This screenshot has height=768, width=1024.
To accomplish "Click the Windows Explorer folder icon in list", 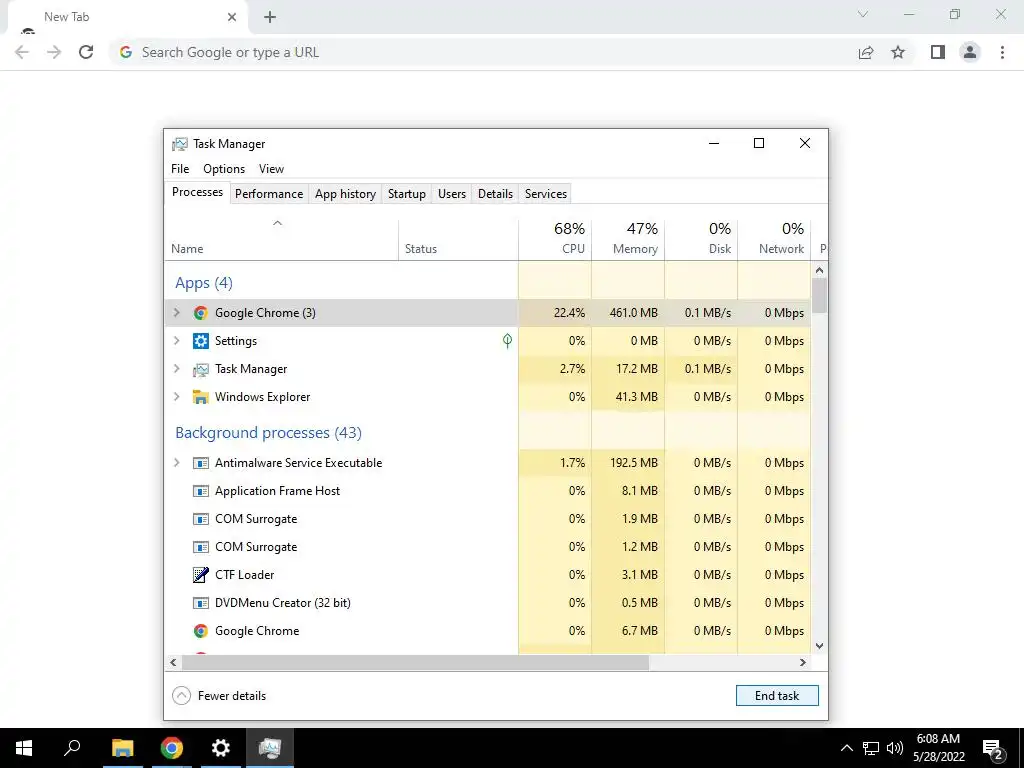I will pos(200,397).
